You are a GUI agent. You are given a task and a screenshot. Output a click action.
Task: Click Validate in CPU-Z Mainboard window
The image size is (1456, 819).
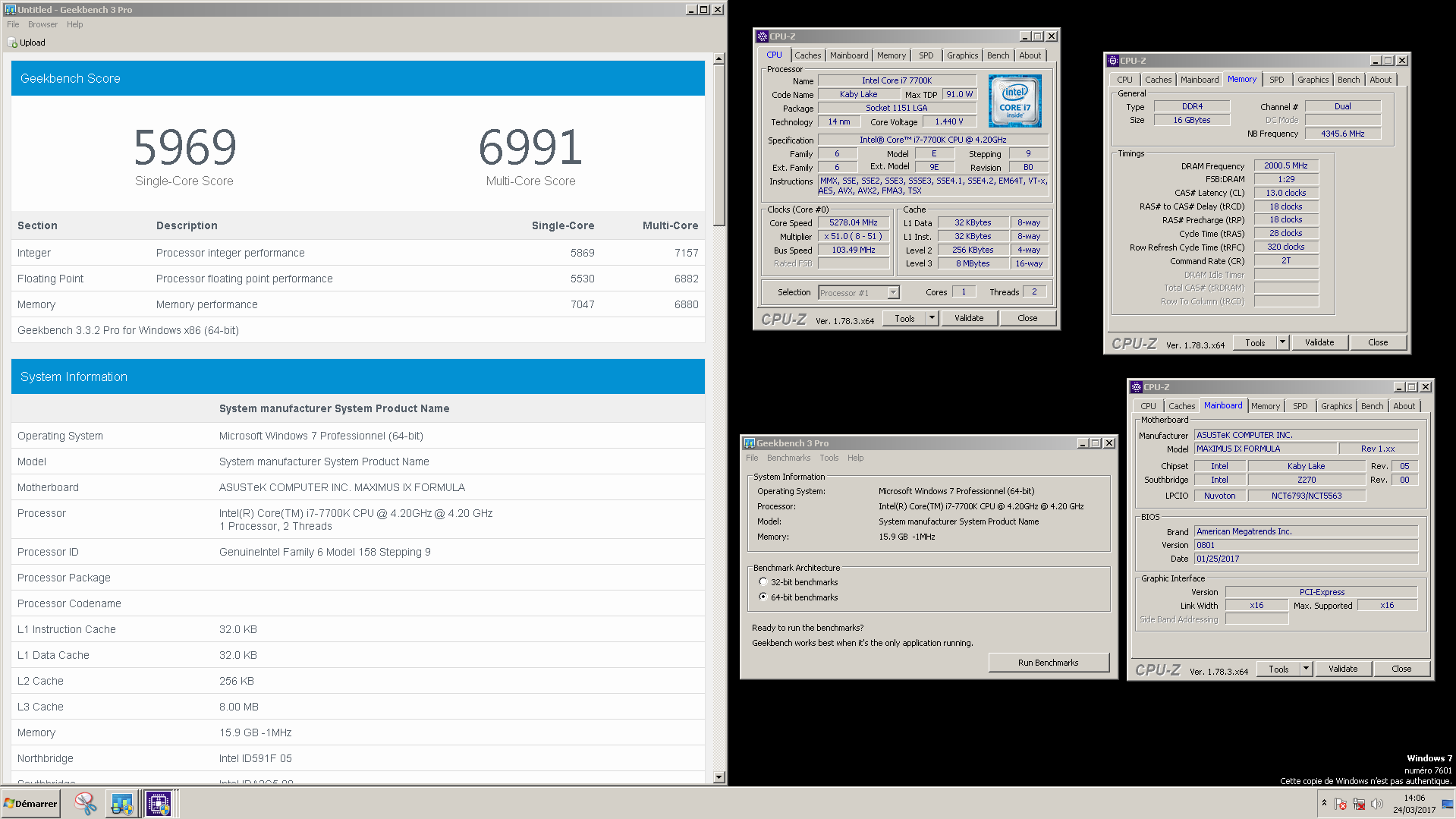click(1343, 669)
